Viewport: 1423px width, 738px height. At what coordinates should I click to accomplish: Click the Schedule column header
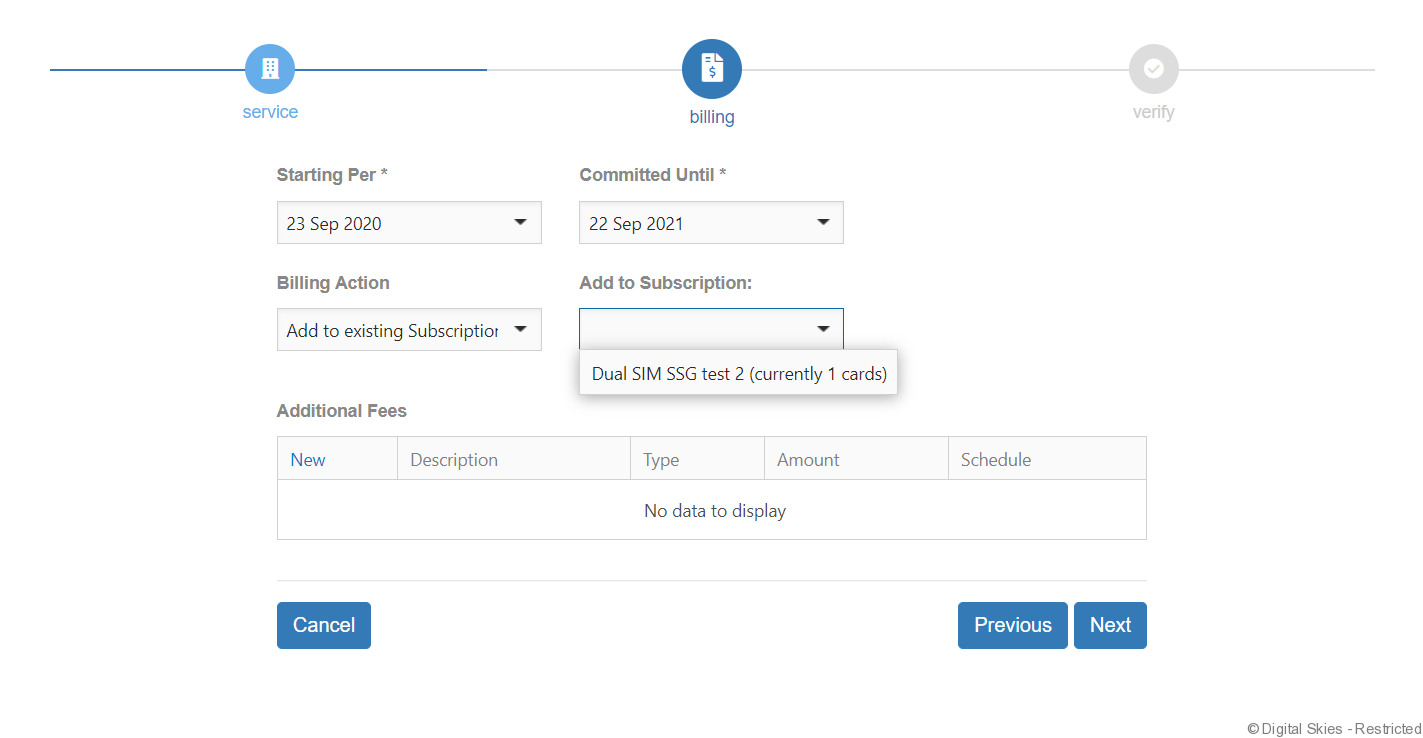pyautogui.click(x=995, y=460)
